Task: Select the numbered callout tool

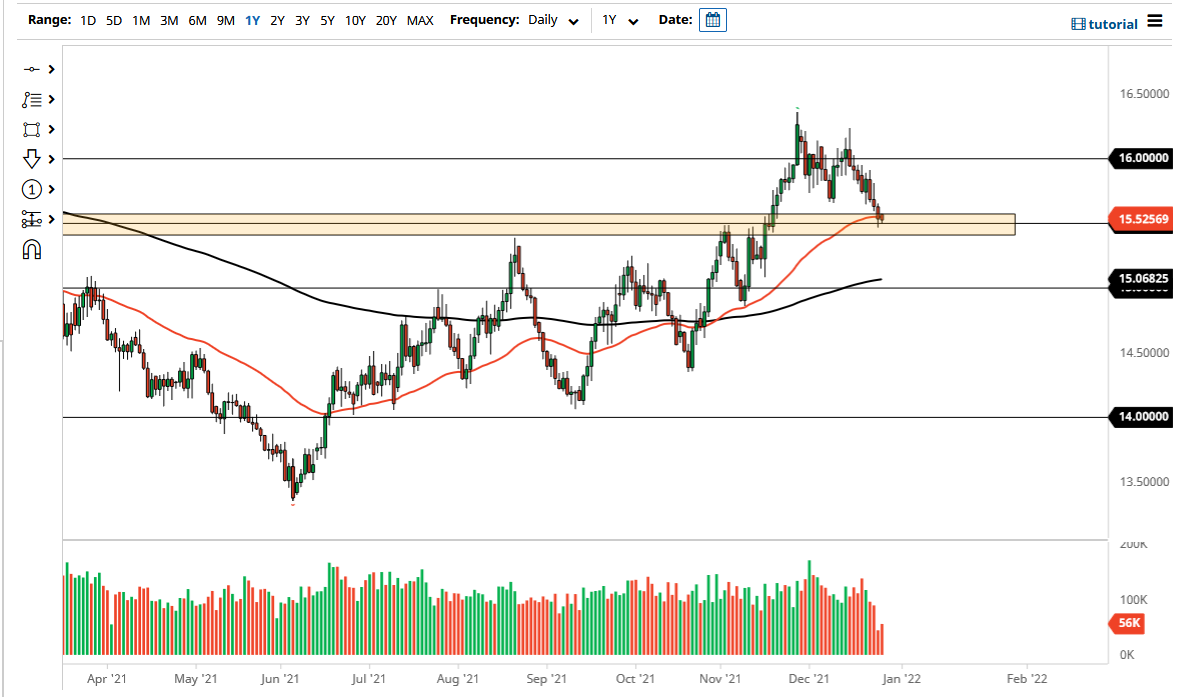Action: (32, 189)
